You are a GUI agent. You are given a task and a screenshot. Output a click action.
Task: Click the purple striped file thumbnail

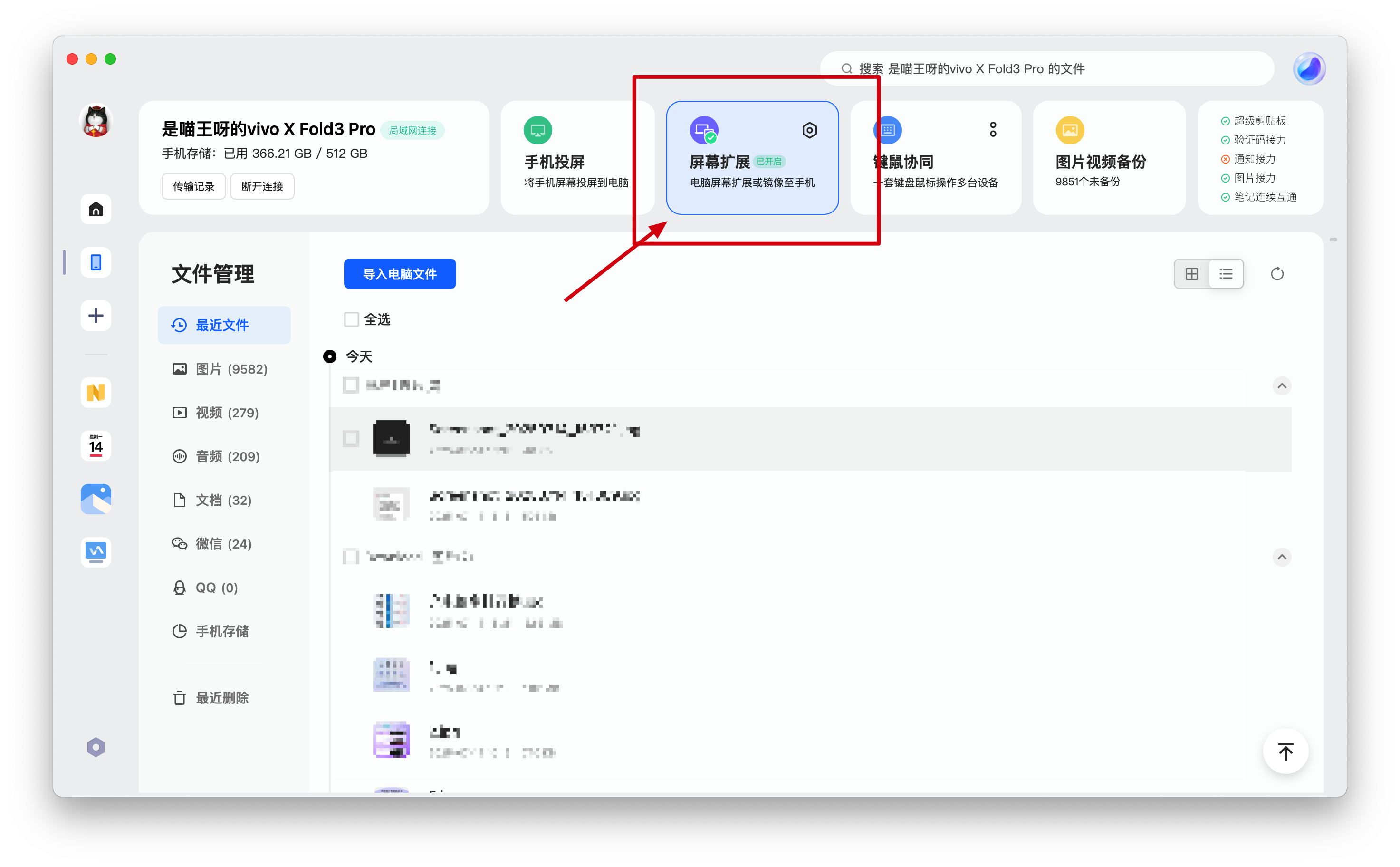pyautogui.click(x=391, y=740)
